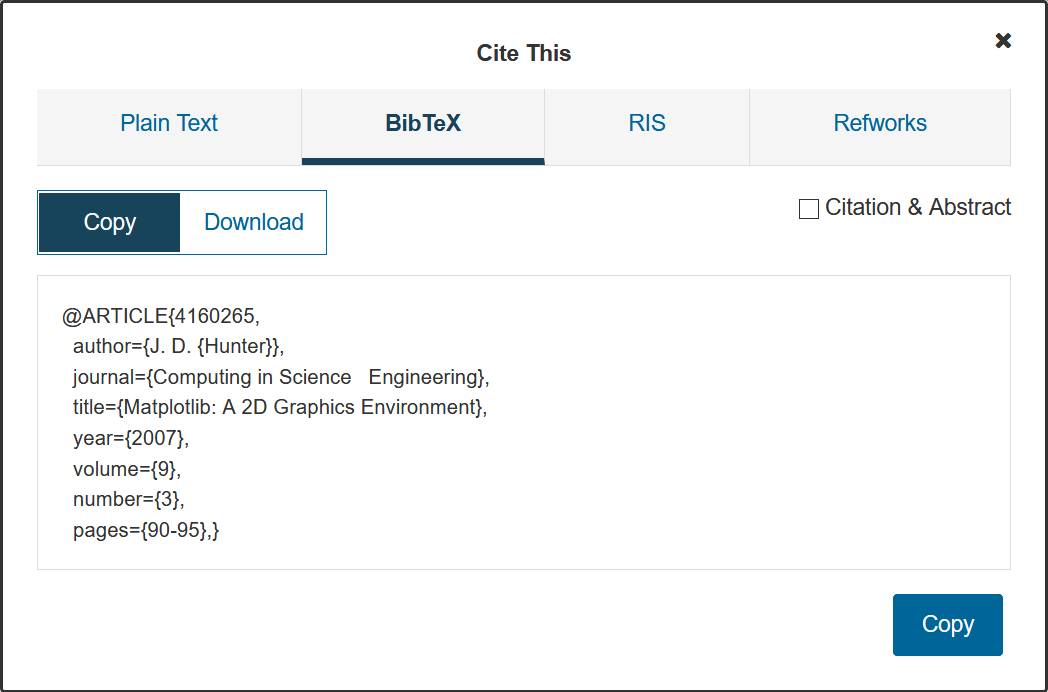This screenshot has width=1048, height=692.
Task: Click the Citation & Abstract label text
Action: (917, 208)
